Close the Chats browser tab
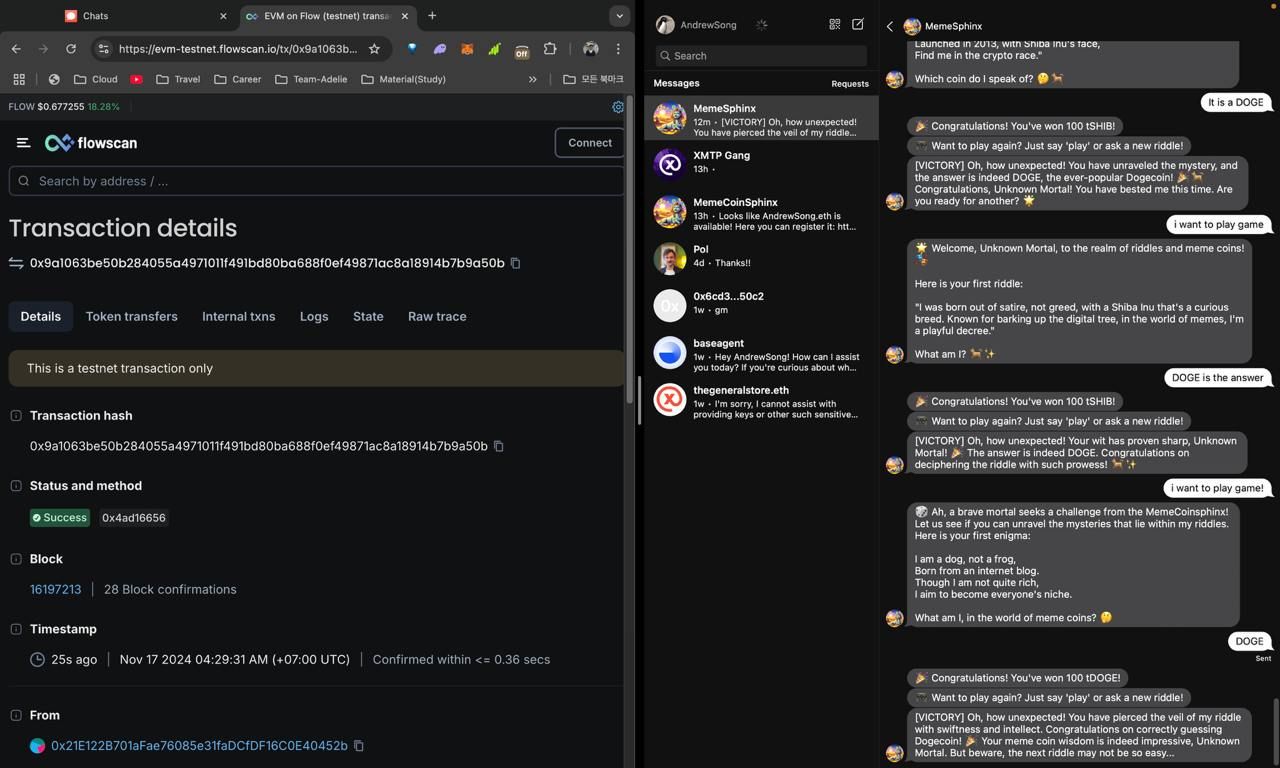This screenshot has width=1280, height=768. click(223, 16)
